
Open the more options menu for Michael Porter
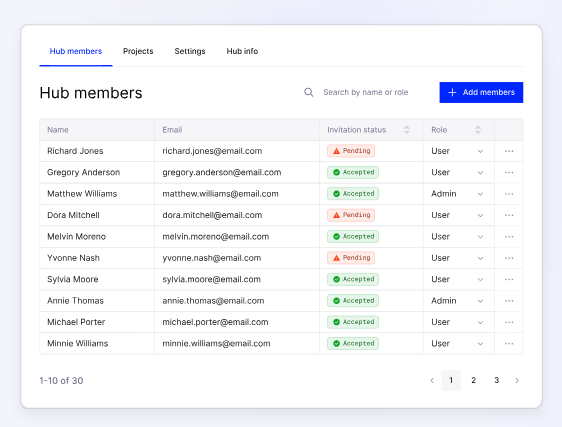point(509,322)
